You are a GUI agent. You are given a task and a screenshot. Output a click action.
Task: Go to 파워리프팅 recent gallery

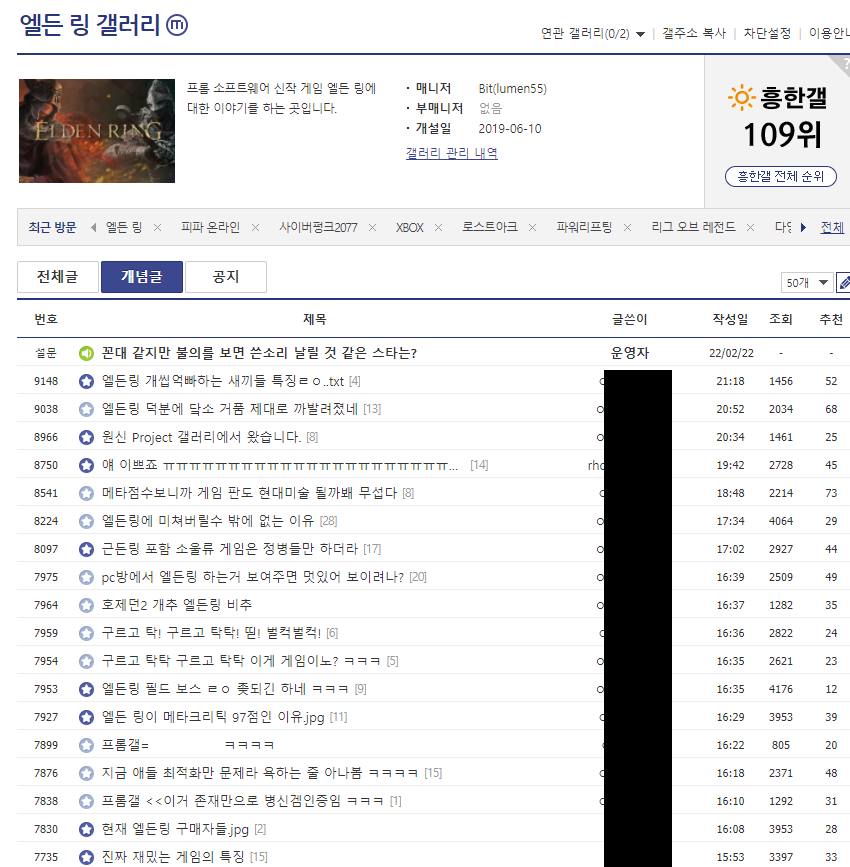584,227
